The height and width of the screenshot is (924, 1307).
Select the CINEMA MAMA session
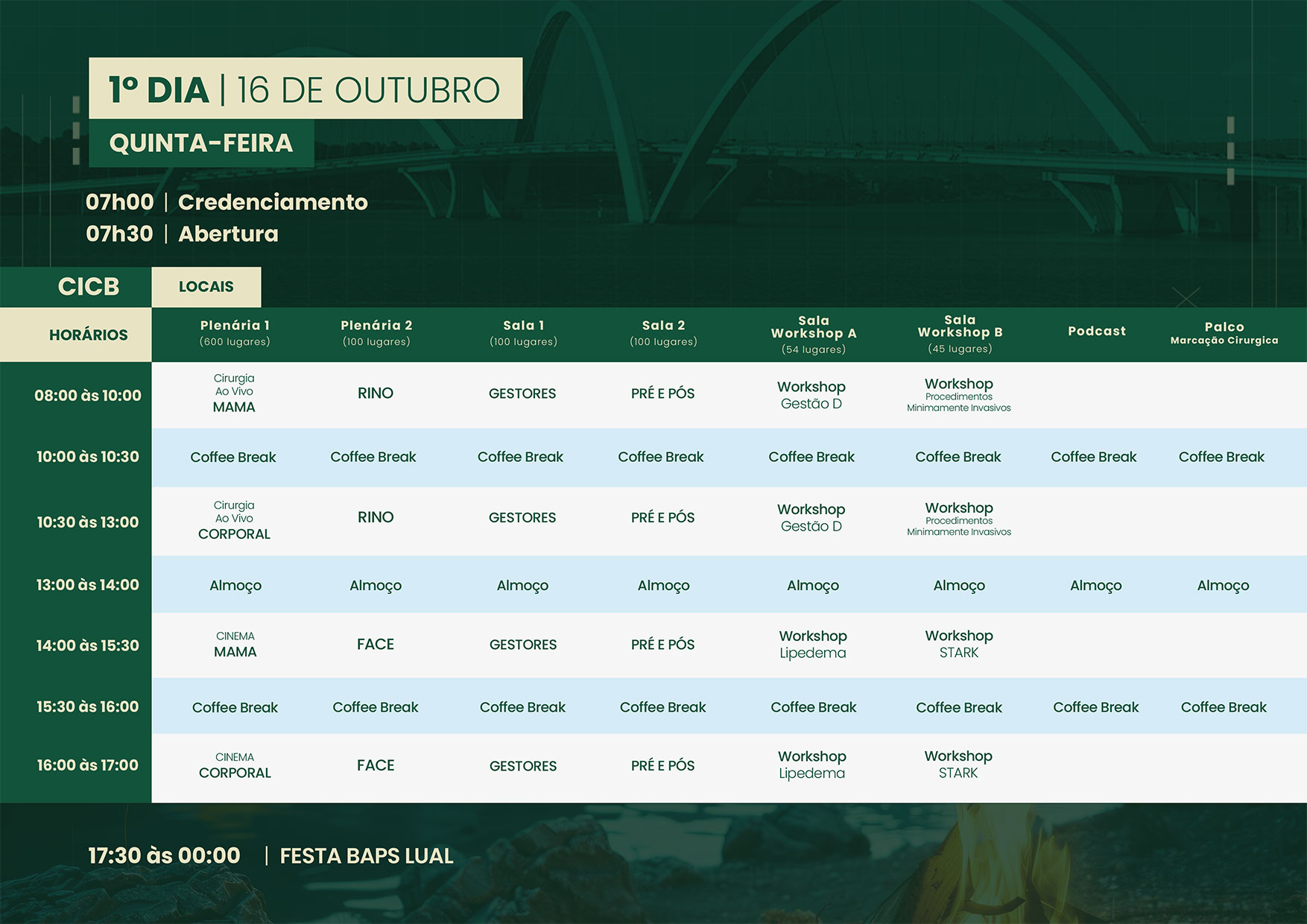click(235, 645)
